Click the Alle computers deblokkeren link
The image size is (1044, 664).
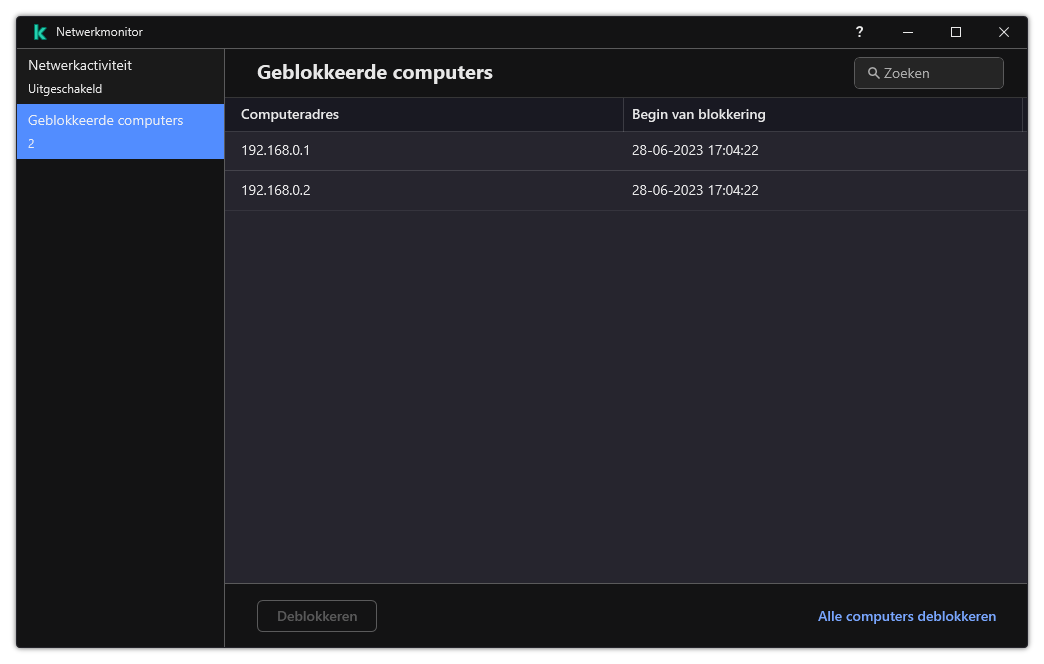[x=906, y=616]
